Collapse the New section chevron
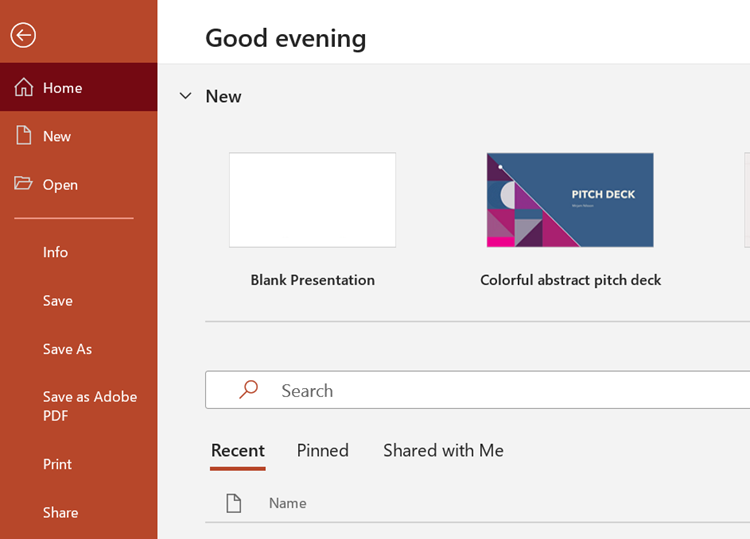 [185, 96]
